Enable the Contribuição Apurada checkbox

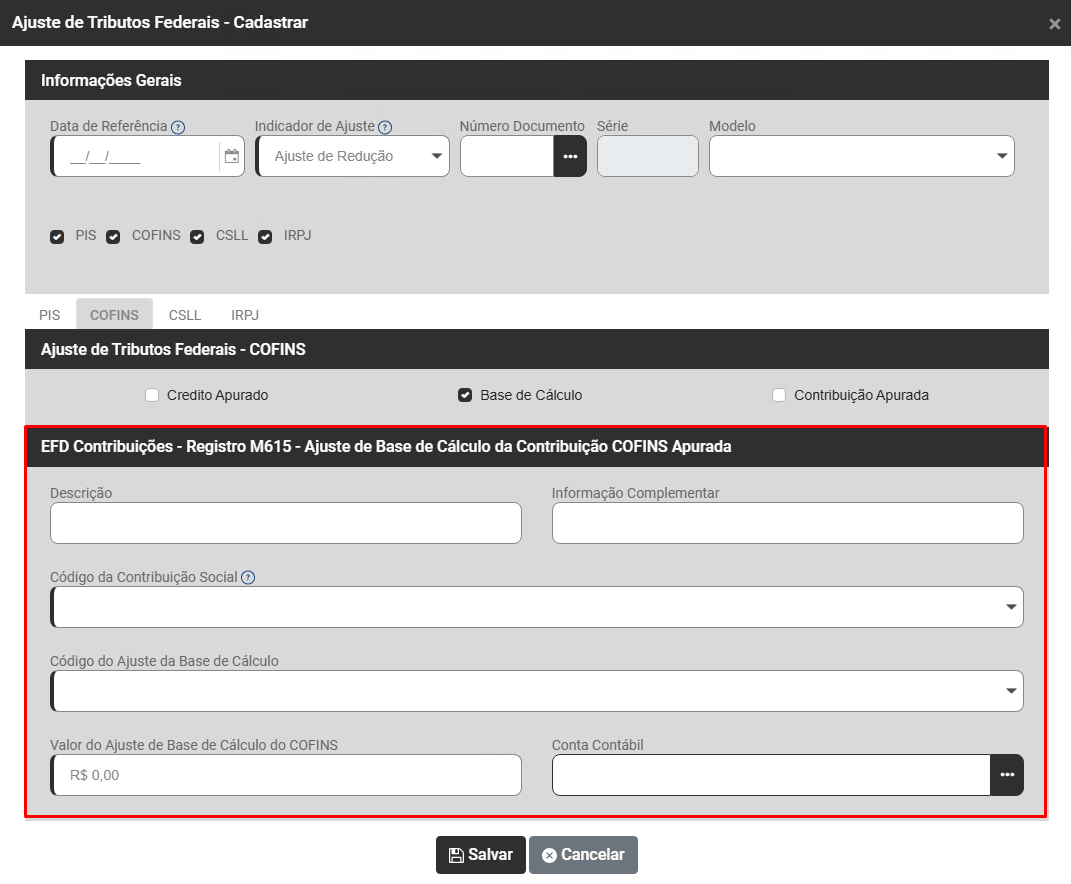click(779, 395)
